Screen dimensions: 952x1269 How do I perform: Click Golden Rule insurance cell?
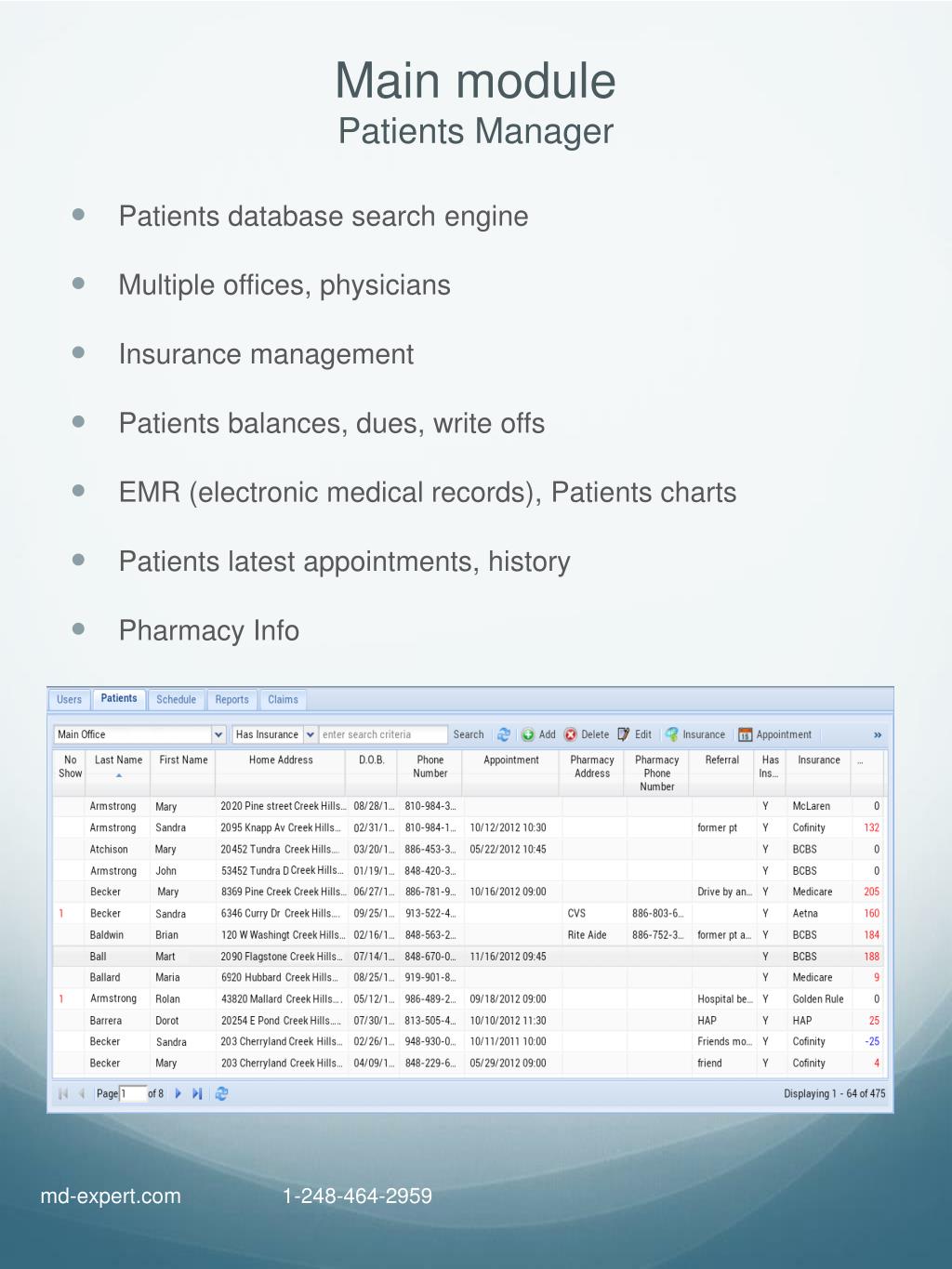click(x=818, y=998)
